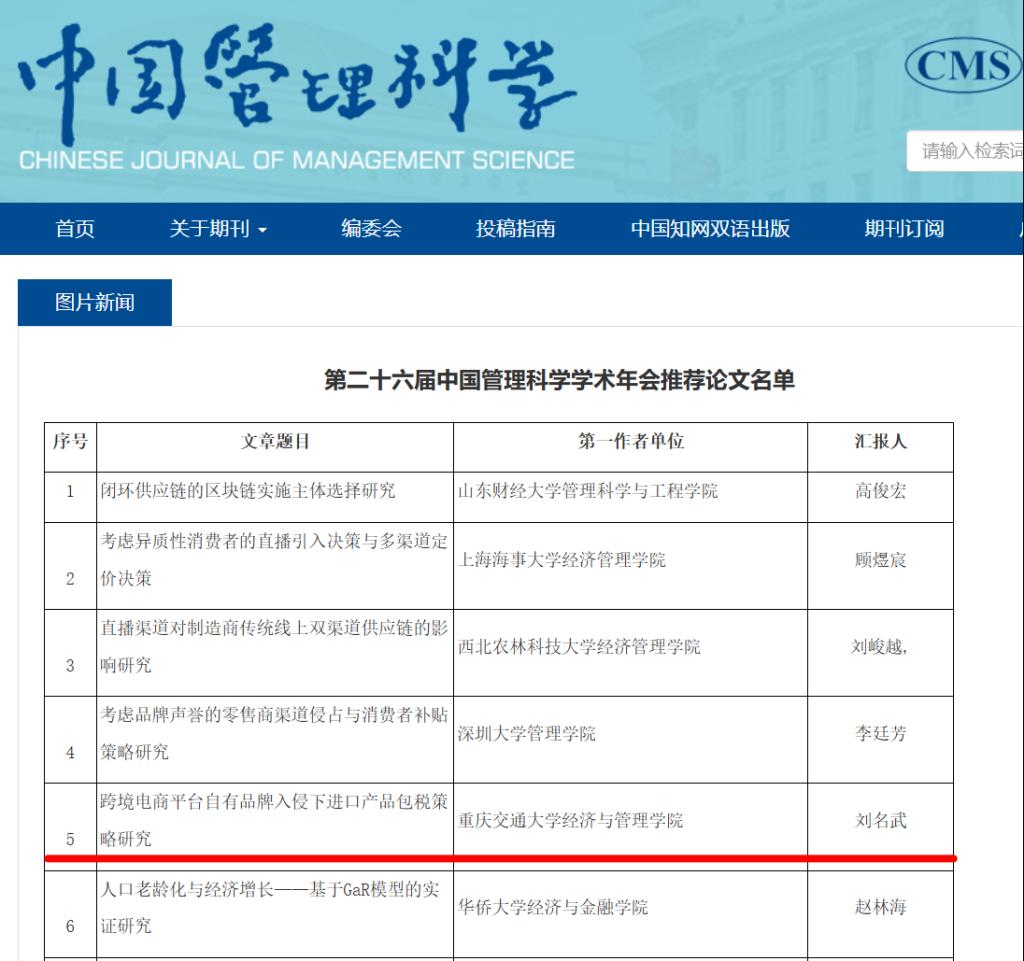The height and width of the screenshot is (961, 1024).
Task: Open the 首页 home menu item
Action: (75, 229)
